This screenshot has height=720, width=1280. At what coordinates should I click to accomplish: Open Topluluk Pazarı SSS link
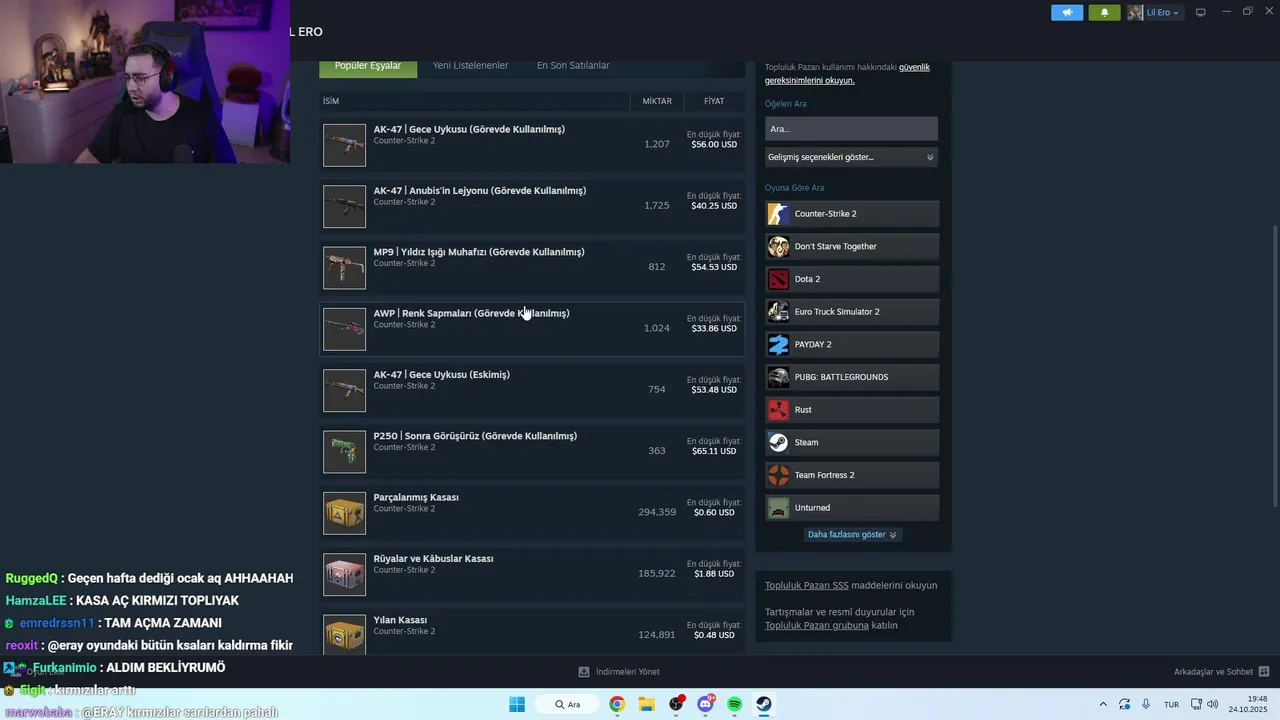(806, 586)
